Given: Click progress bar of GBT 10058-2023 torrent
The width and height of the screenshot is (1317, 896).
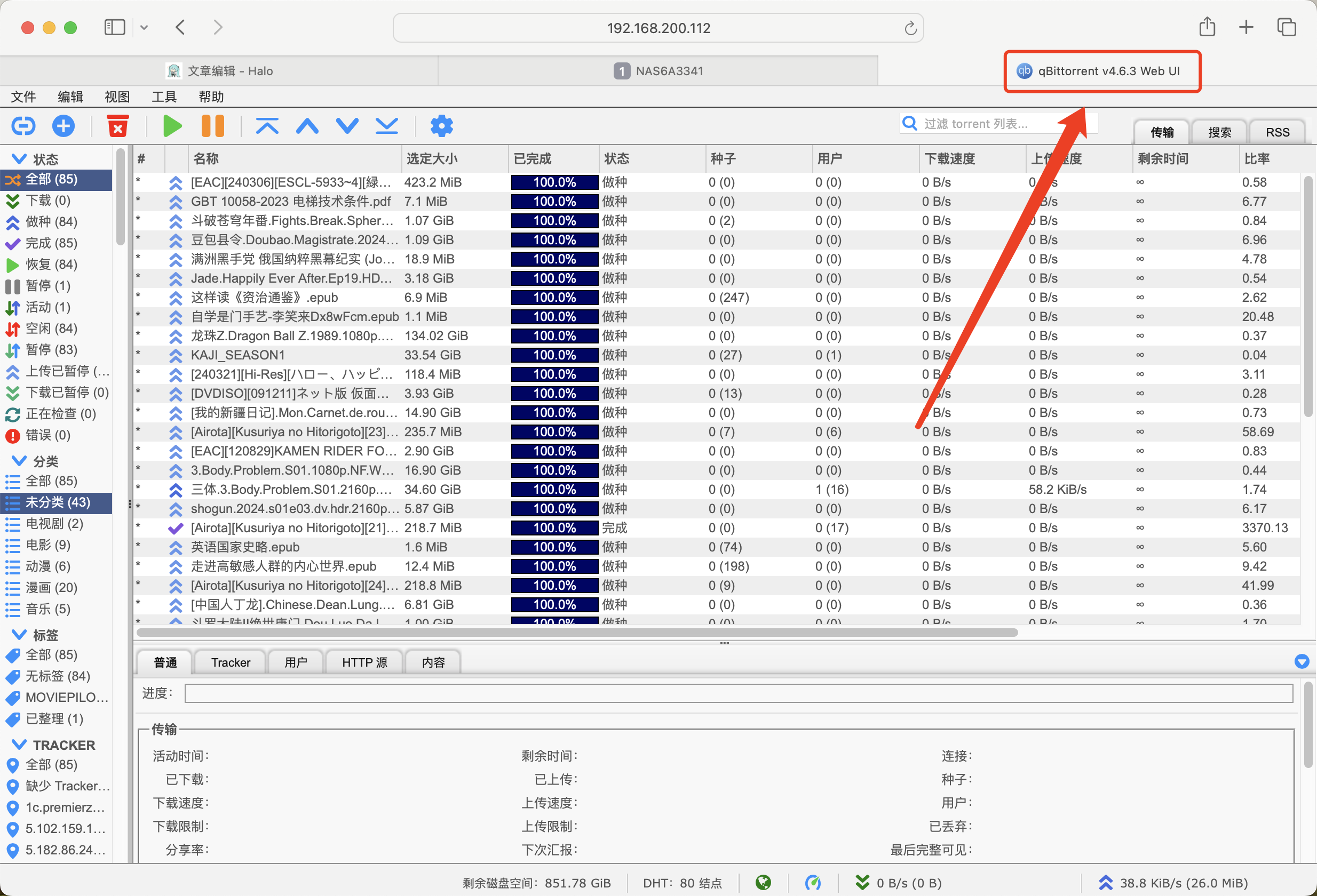Looking at the screenshot, I should (554, 202).
